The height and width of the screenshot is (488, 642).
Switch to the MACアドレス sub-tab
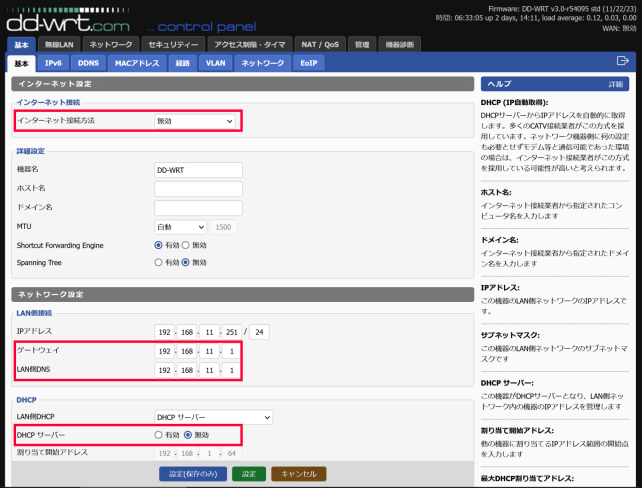click(137, 63)
